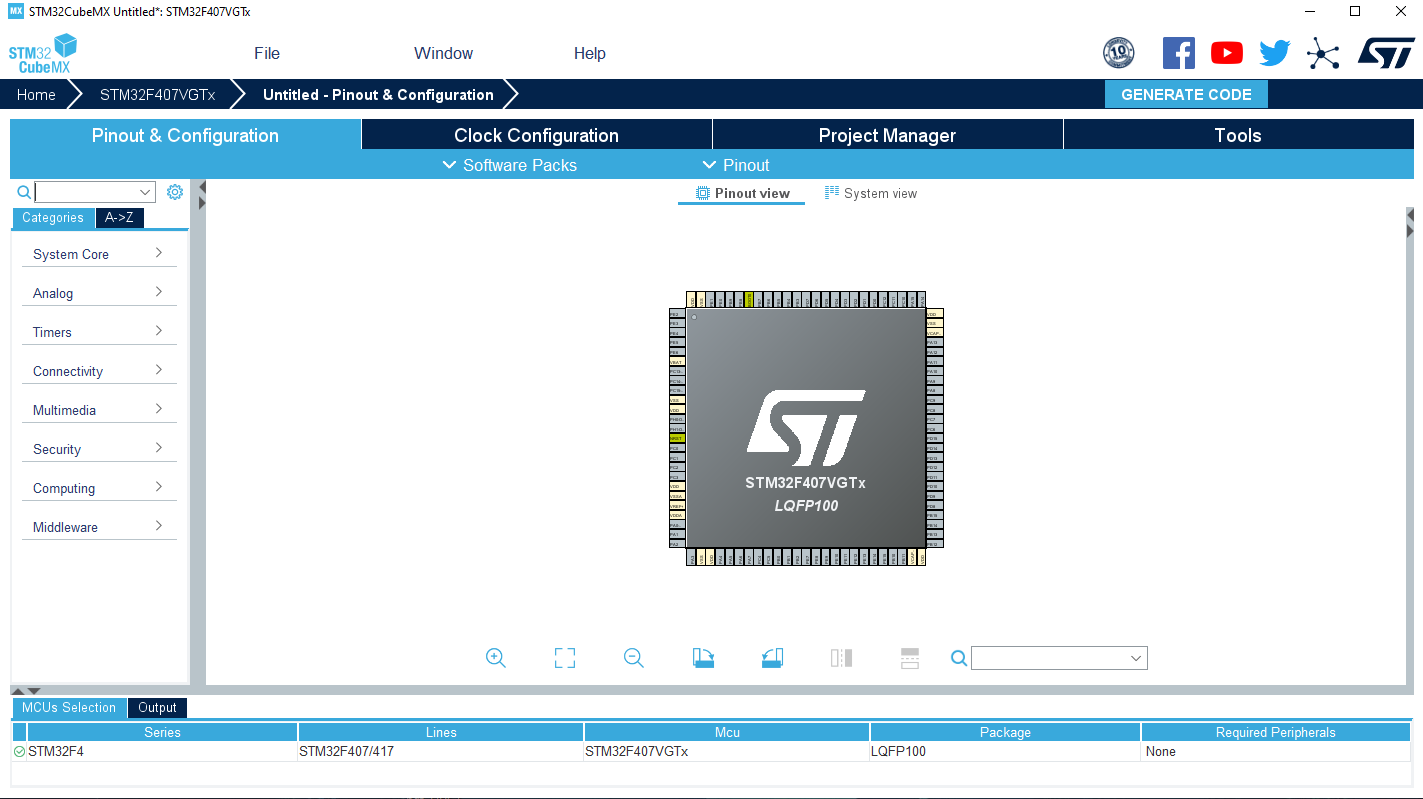
Task: Expand the System Core category
Action: pyautogui.click(x=98, y=254)
